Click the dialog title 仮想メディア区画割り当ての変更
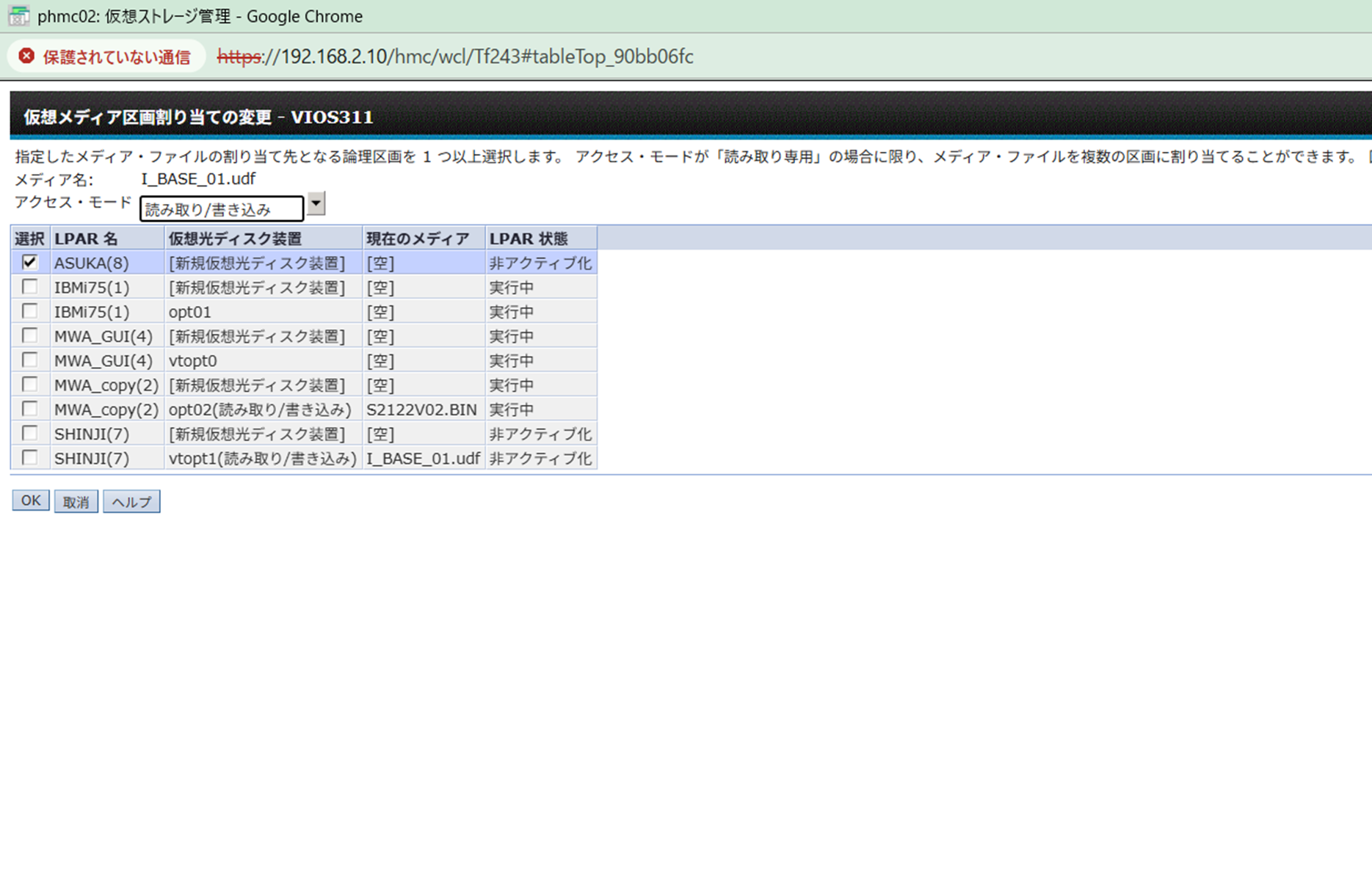Screen dimensions: 1372x874 (x=148, y=117)
